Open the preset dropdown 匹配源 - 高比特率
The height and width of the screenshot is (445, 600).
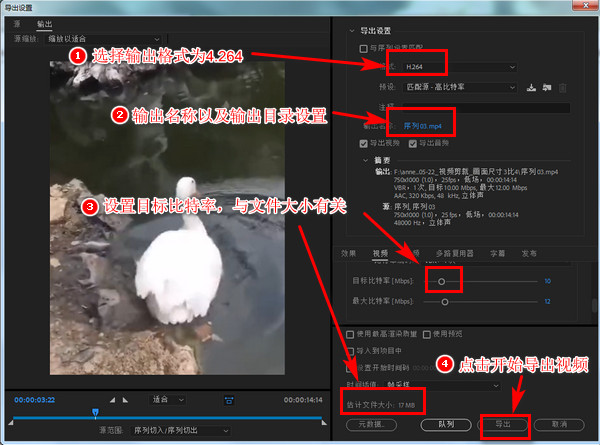(x=460, y=87)
